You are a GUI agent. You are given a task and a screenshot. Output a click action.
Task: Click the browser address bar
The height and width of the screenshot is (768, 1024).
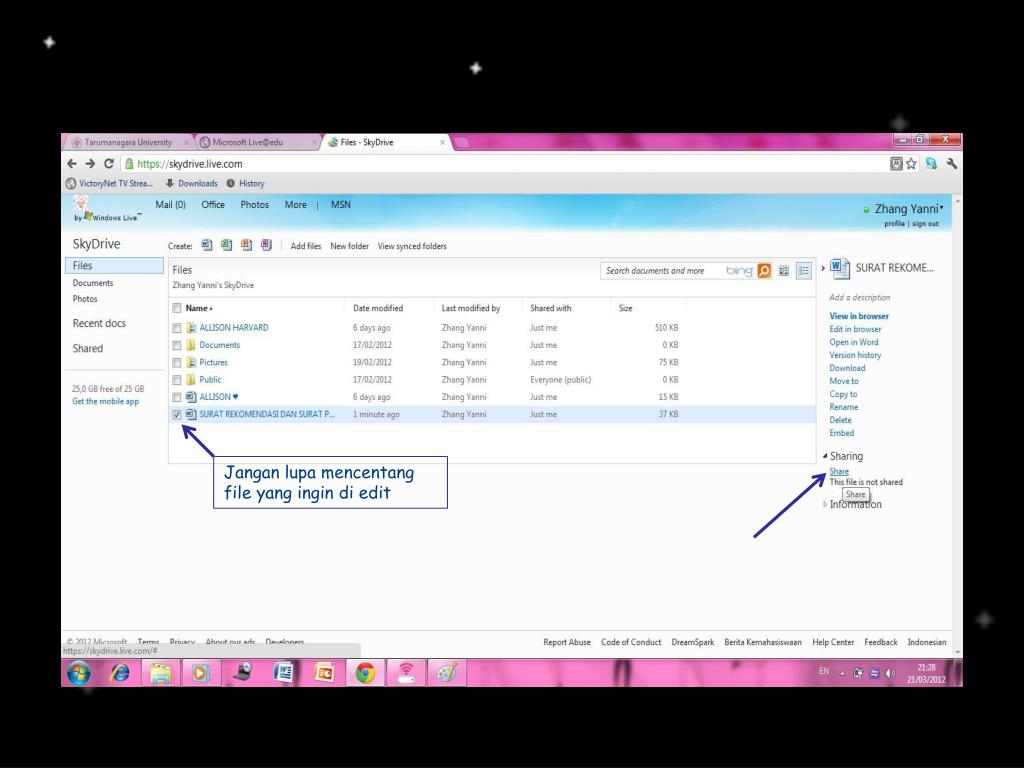(x=503, y=164)
